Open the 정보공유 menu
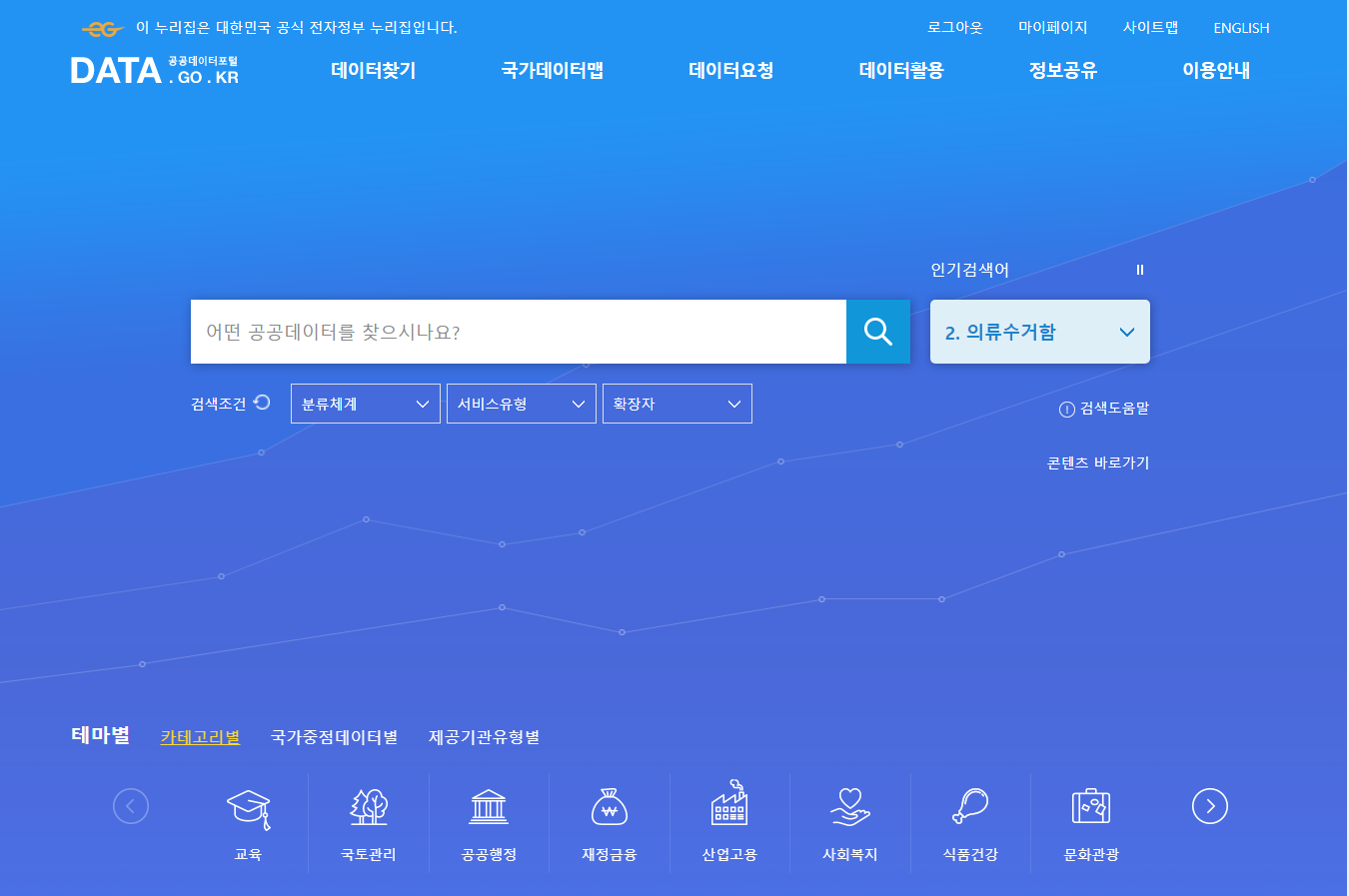The width and height of the screenshot is (1349, 896). coord(1063,70)
